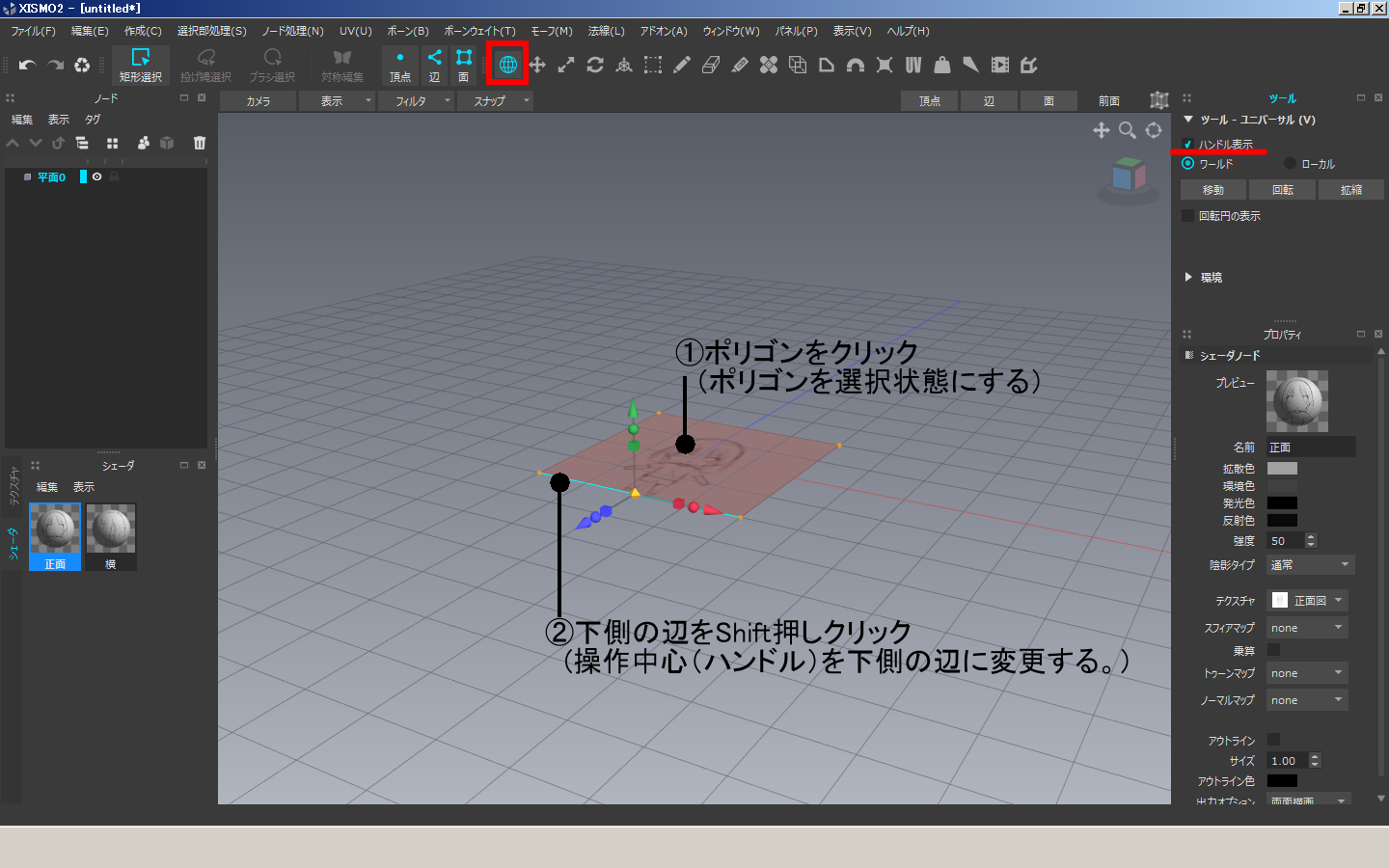Toggle lock icon of 平面0 node

point(114,176)
